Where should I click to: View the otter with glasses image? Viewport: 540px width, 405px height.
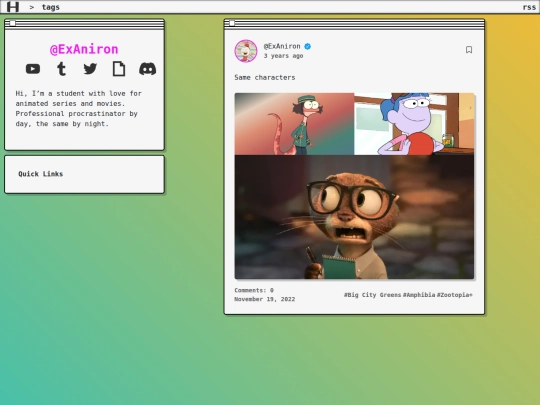[x=354, y=217]
